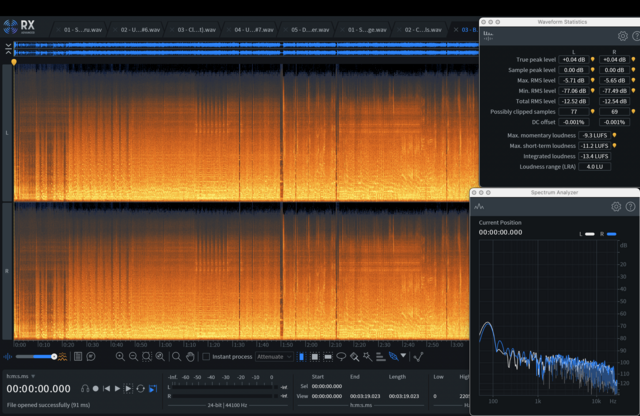Click the View Length time field
Screen dimensions: 640x416
click(x=404, y=396)
